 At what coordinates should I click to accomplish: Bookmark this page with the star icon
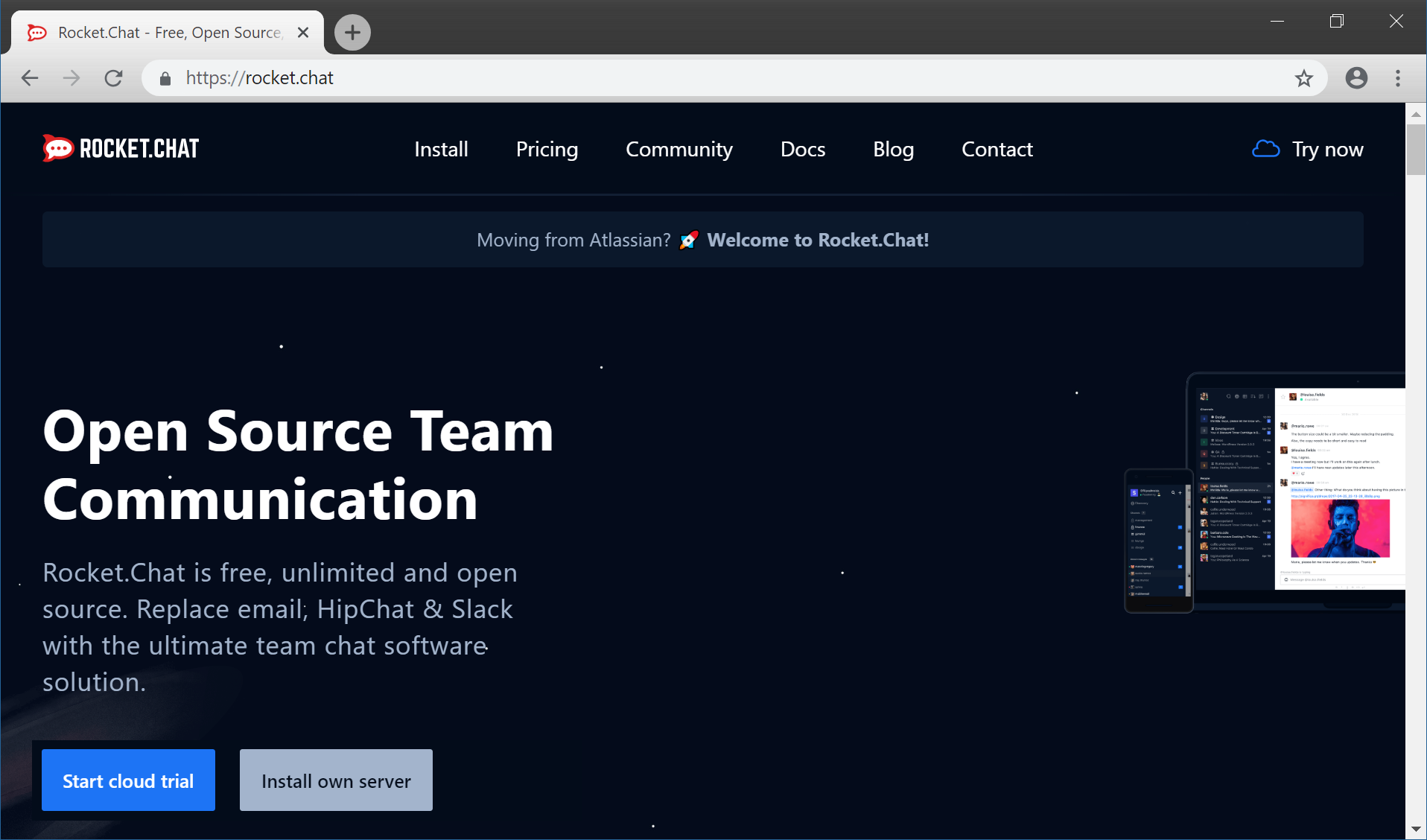(x=1303, y=78)
